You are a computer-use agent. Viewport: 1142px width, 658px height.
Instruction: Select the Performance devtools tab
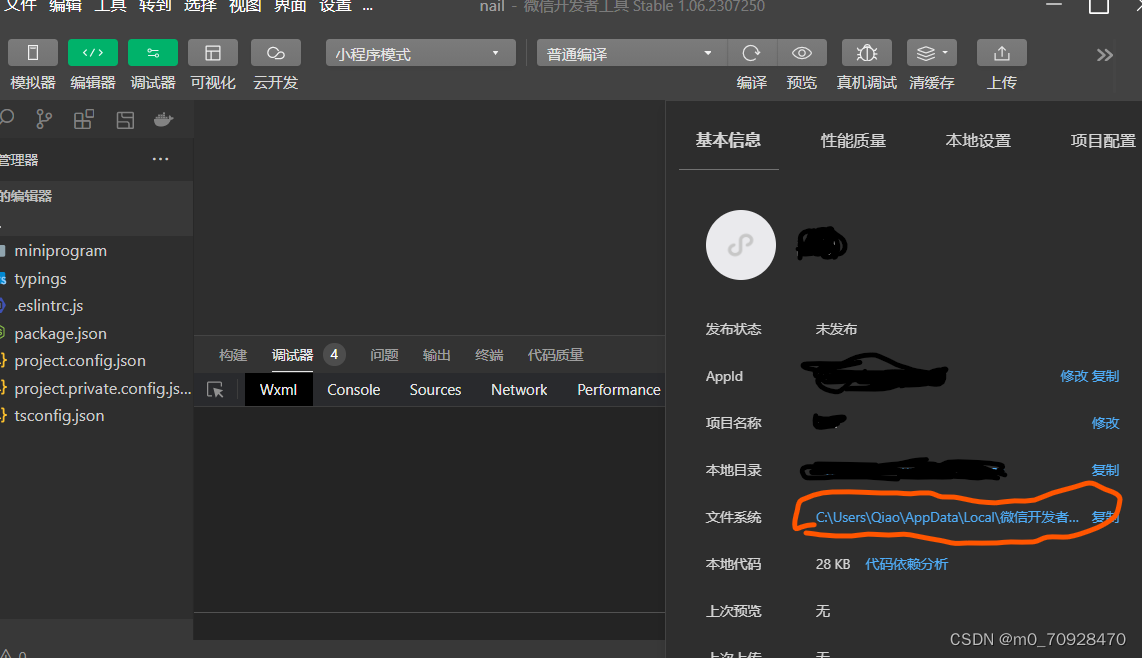pos(618,390)
